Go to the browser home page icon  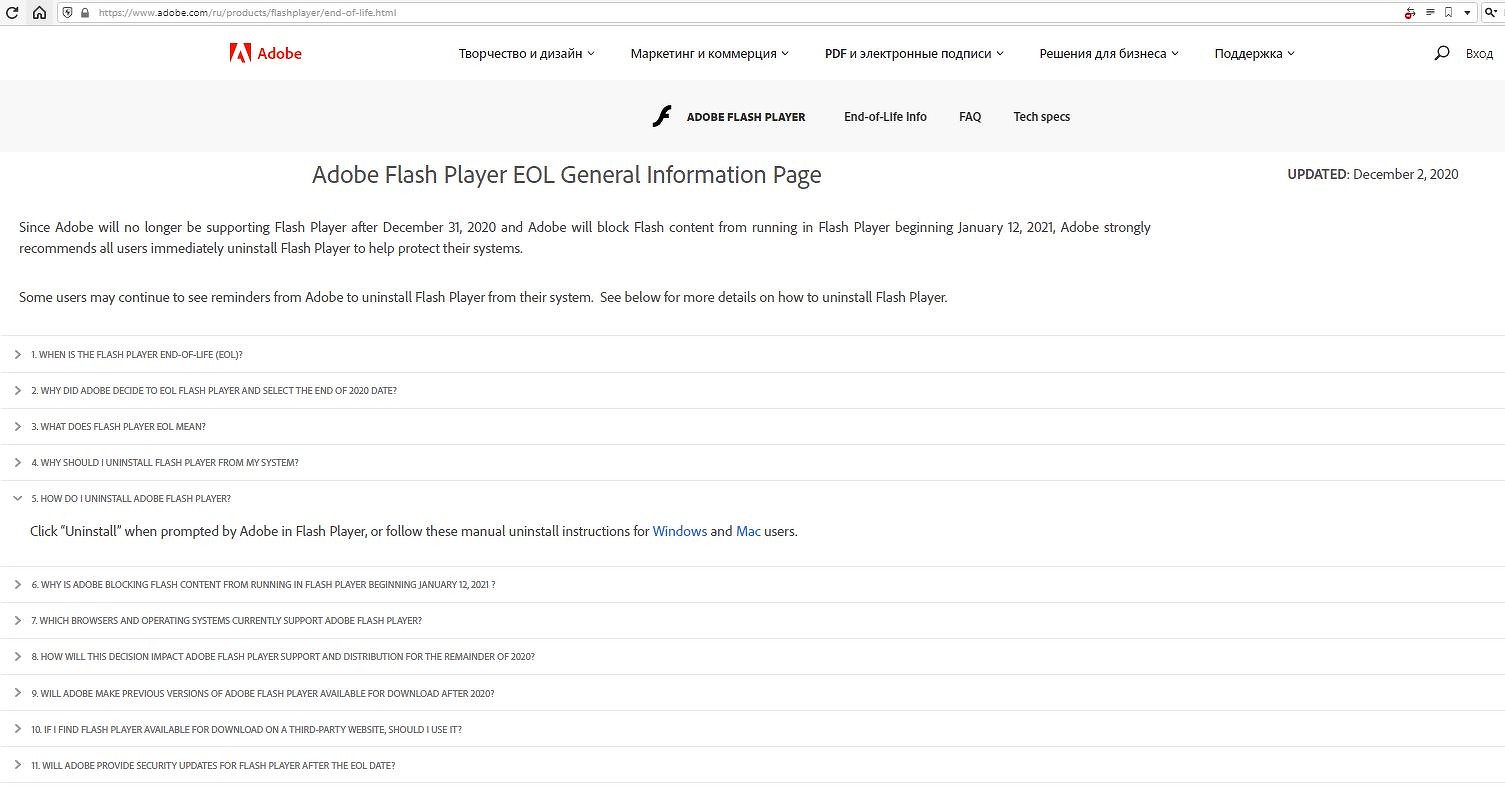coord(39,13)
